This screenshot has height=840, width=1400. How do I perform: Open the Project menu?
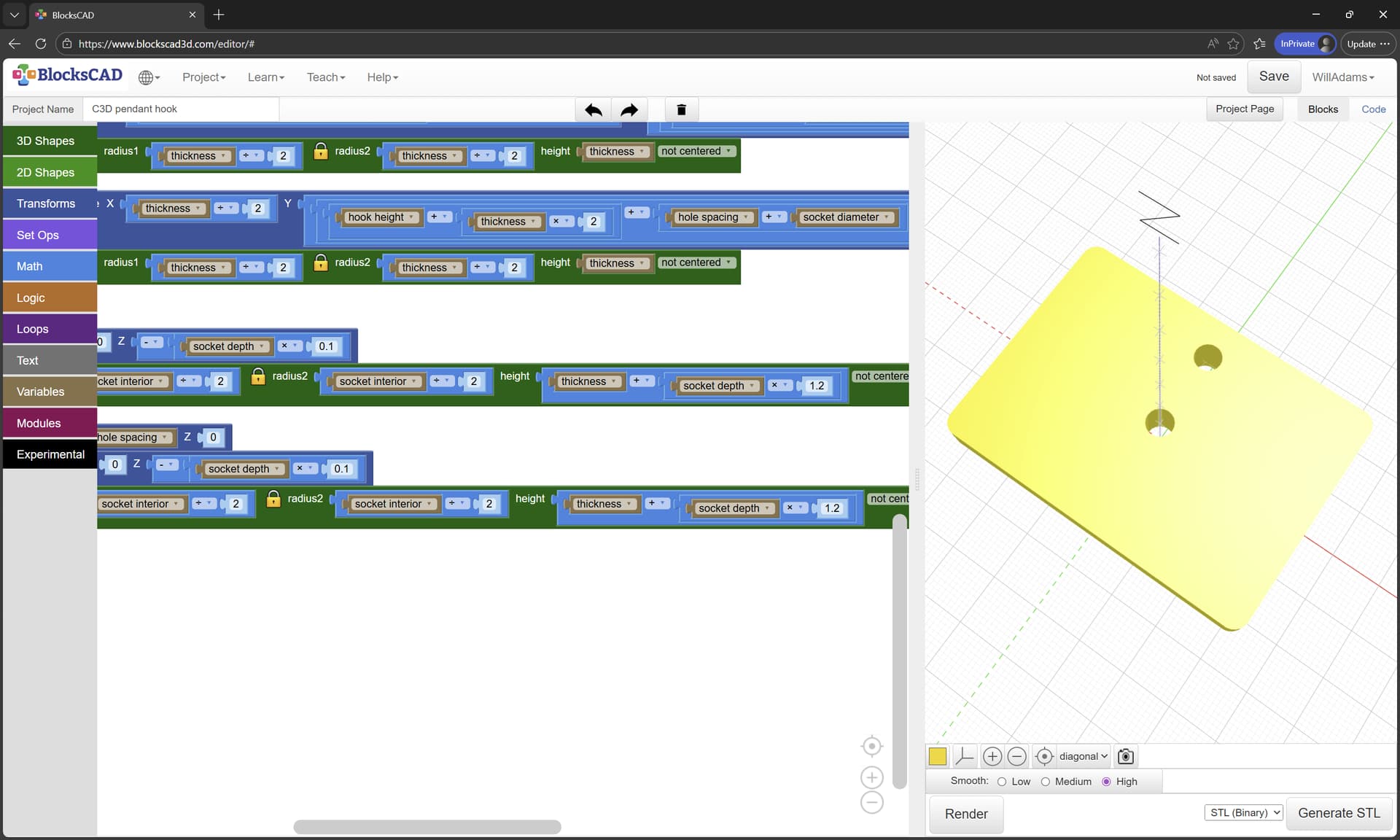pyautogui.click(x=203, y=77)
